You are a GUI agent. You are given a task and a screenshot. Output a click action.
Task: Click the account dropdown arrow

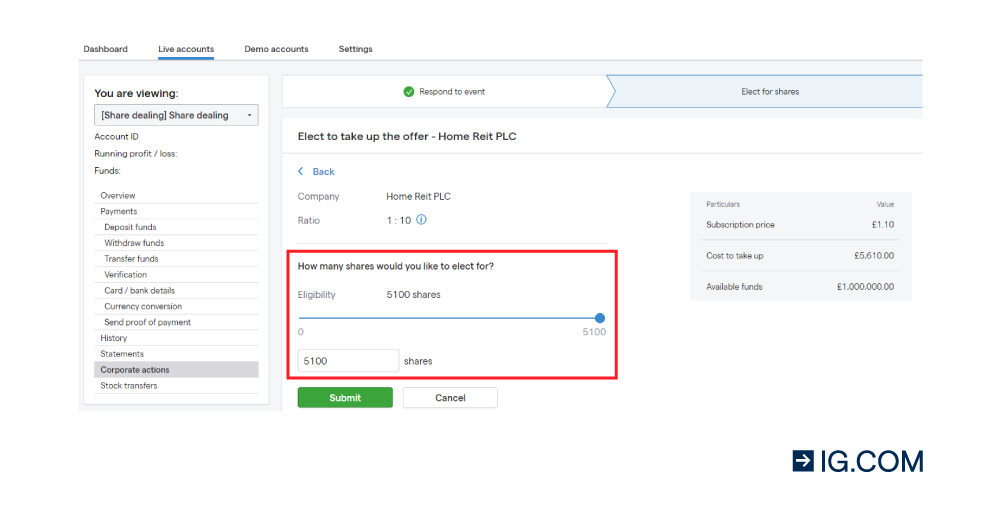[249, 115]
